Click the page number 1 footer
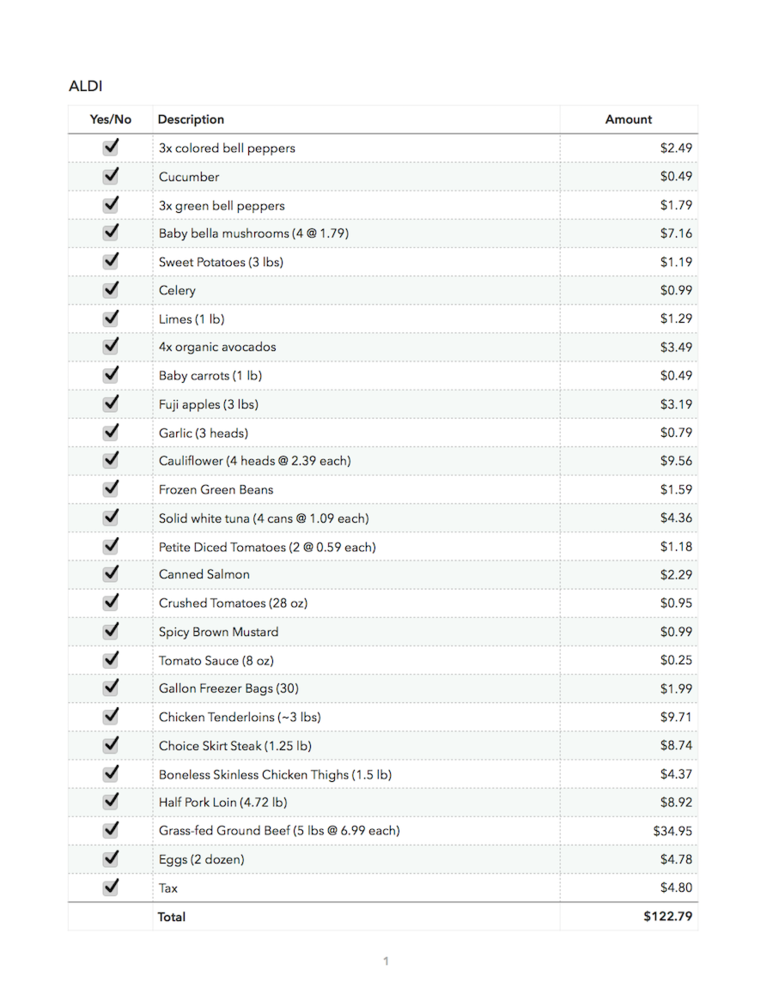 [386, 960]
